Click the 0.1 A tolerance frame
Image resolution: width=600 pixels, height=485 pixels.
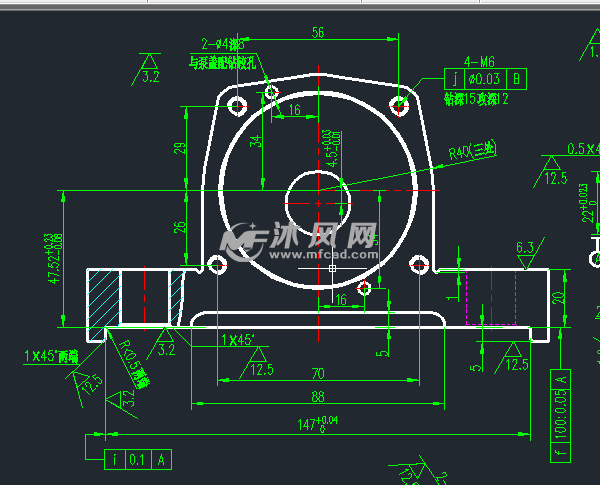click(139, 459)
